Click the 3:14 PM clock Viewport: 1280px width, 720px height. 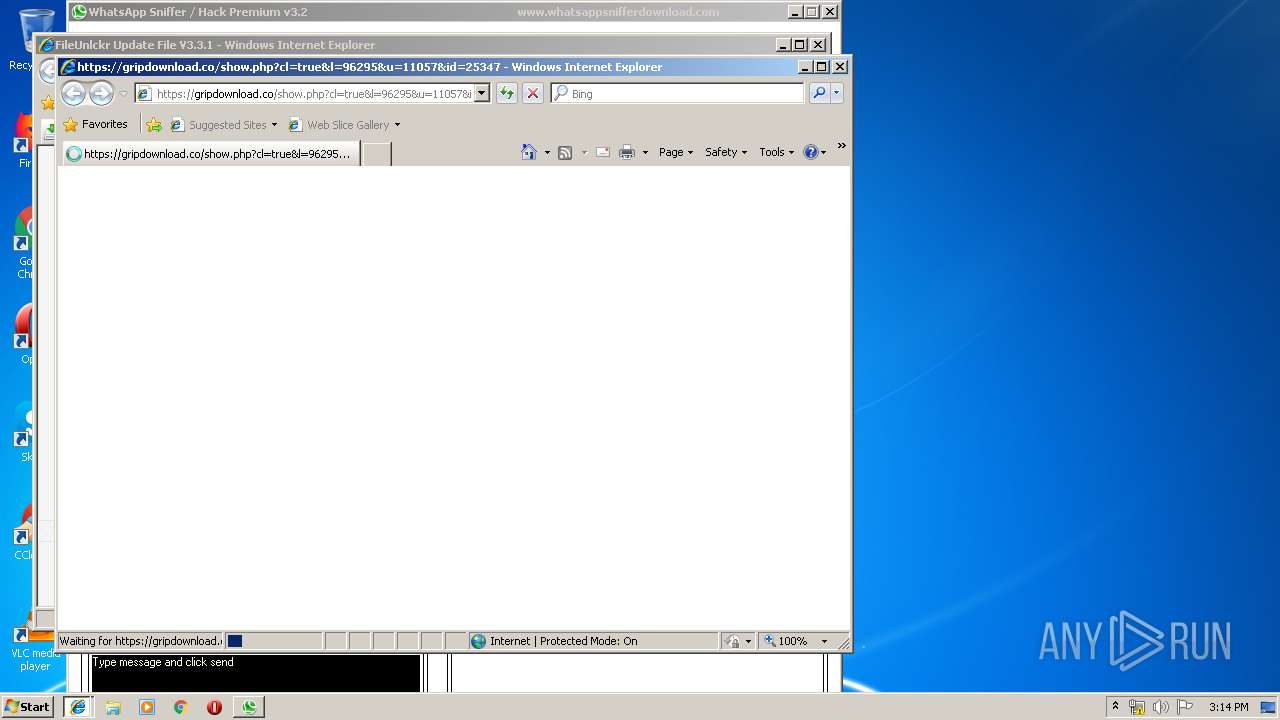[x=1228, y=707]
